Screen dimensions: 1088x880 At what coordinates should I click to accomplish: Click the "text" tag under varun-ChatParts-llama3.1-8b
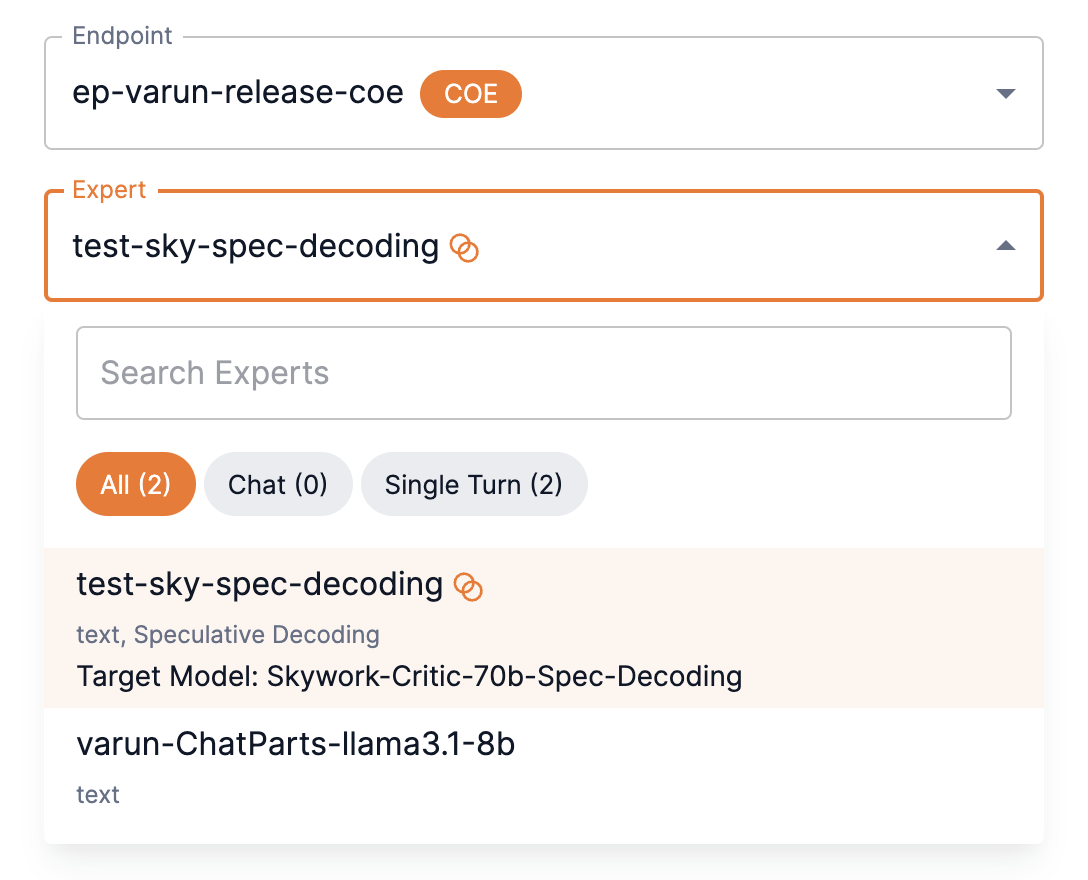(x=98, y=795)
